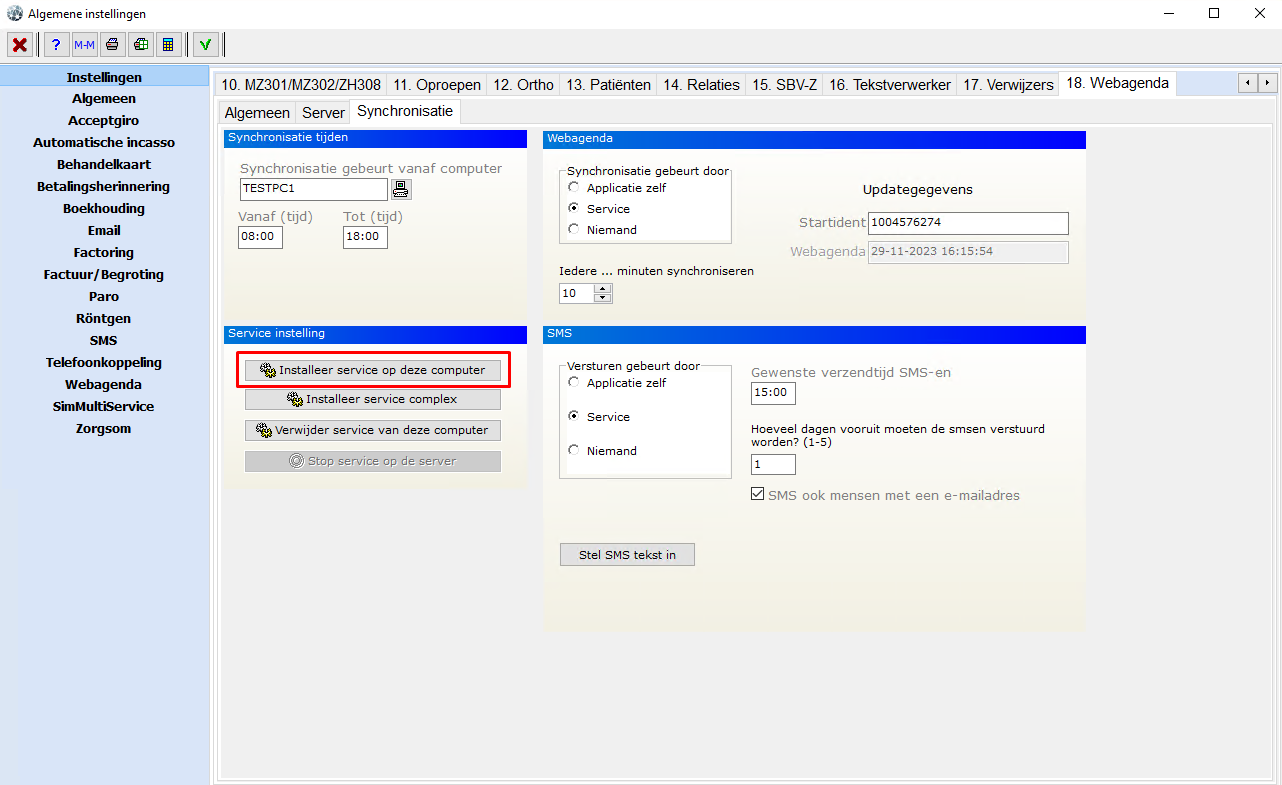Select Automatische incasso in the sidebar
Image resolution: width=1282 pixels, height=785 pixels.
coord(104,143)
